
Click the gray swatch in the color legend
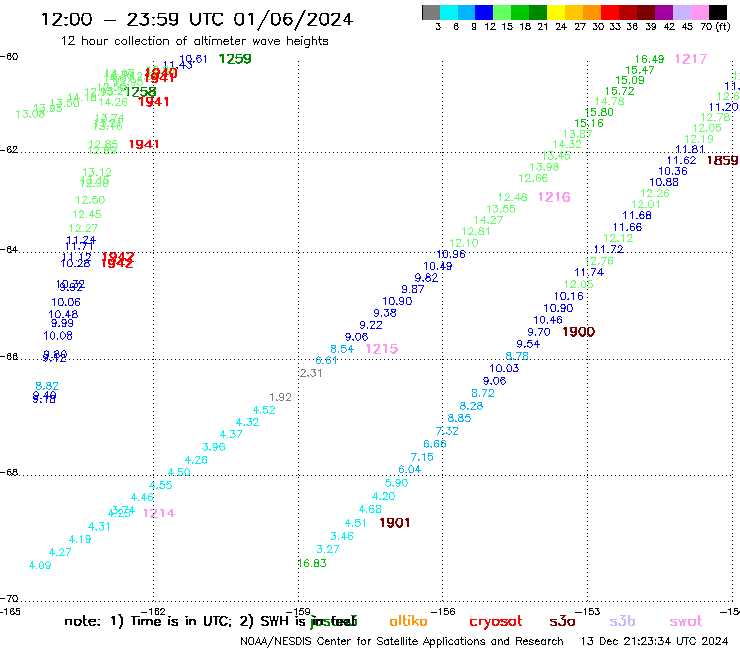431,12
